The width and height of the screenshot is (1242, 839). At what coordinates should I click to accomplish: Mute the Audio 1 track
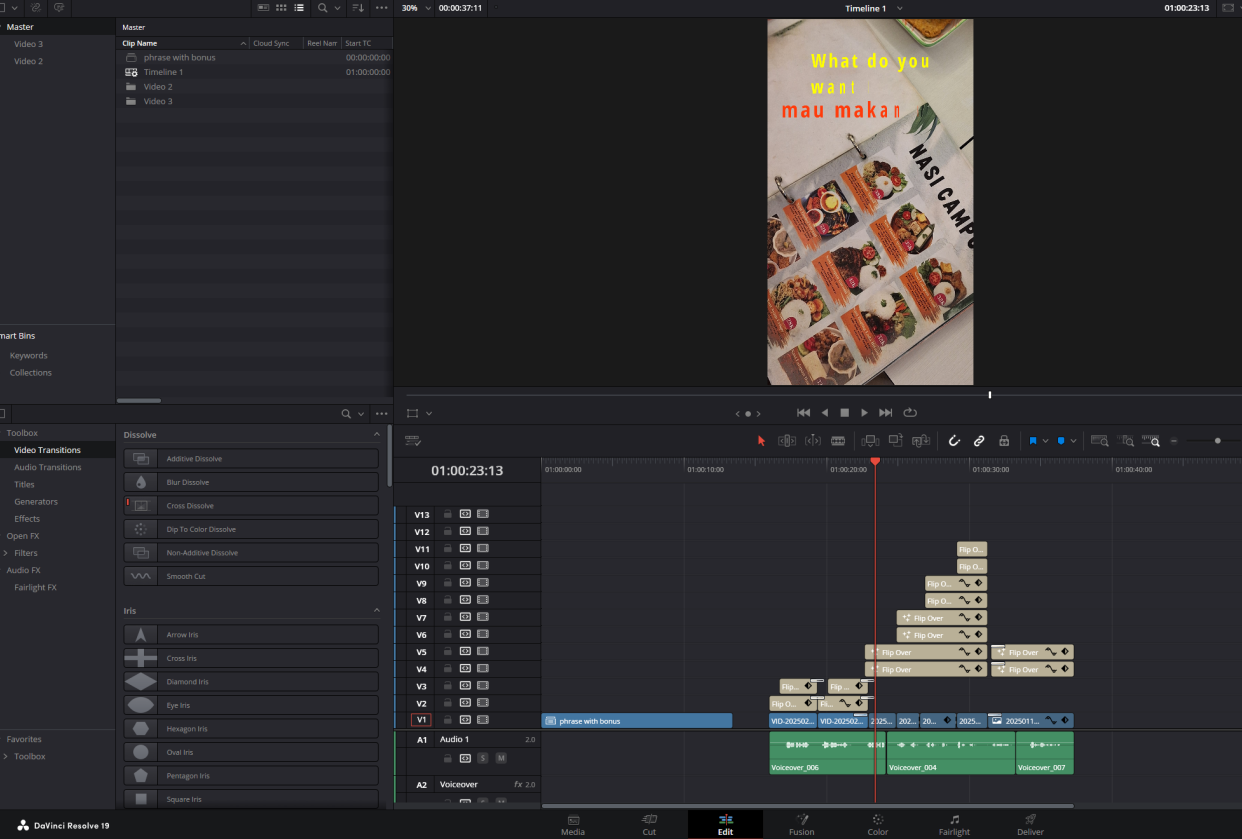(501, 758)
